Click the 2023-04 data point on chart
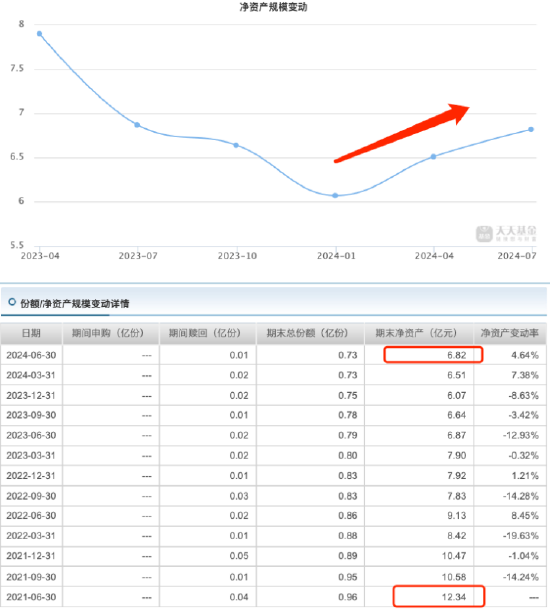This screenshot has height=611, width=550. (x=39, y=34)
